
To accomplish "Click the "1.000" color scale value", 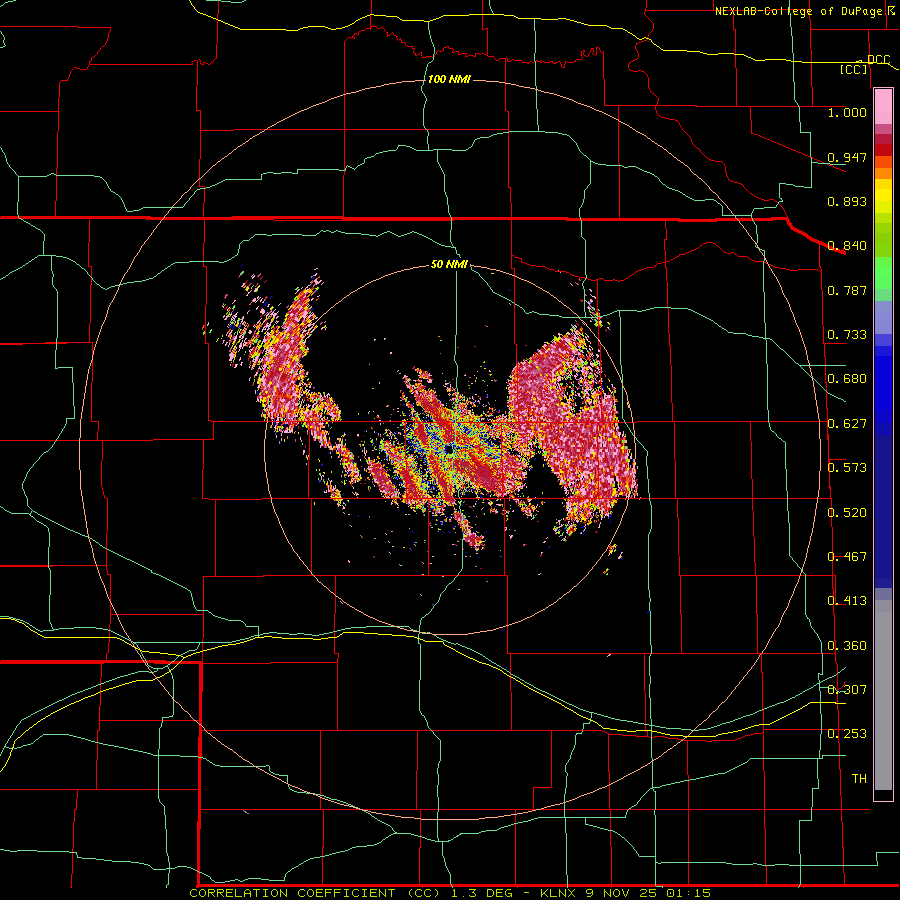I will pyautogui.click(x=847, y=112).
